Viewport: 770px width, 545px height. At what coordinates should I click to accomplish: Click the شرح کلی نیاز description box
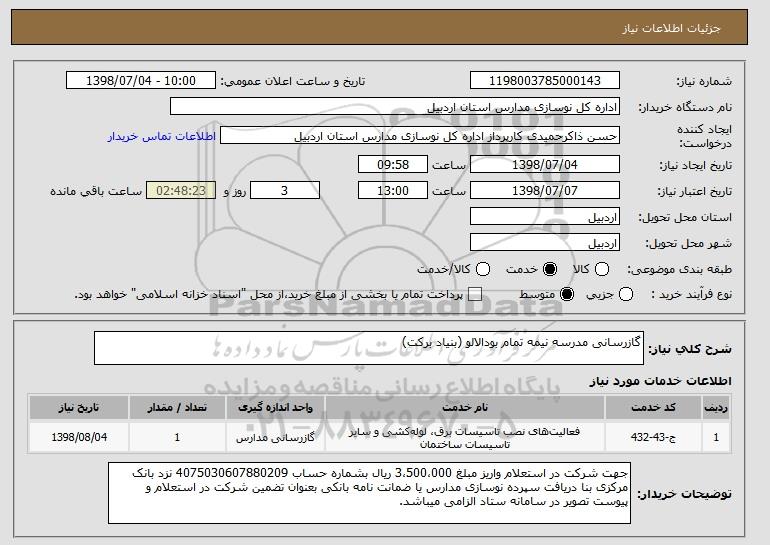[x=369, y=348]
